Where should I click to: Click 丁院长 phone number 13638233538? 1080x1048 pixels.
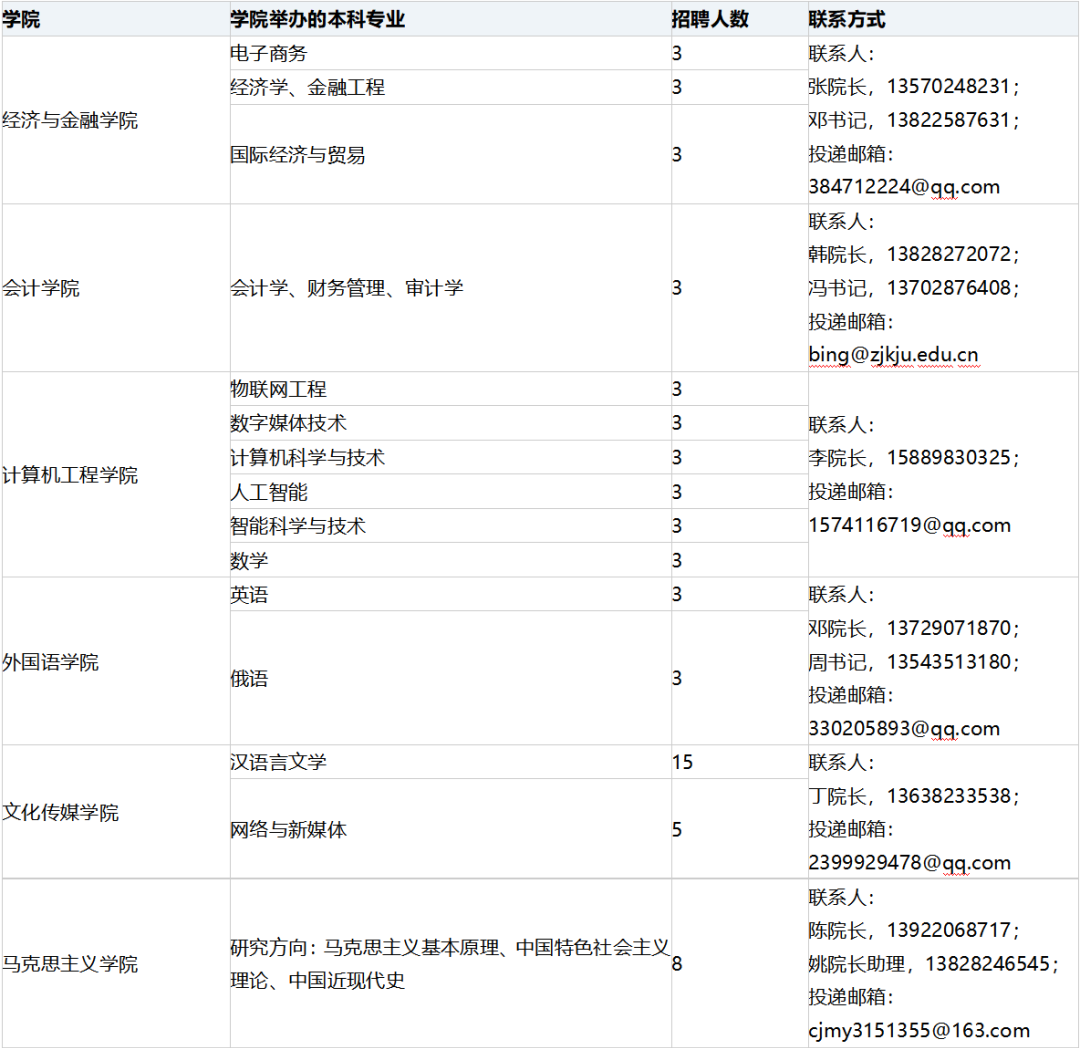pos(948,796)
